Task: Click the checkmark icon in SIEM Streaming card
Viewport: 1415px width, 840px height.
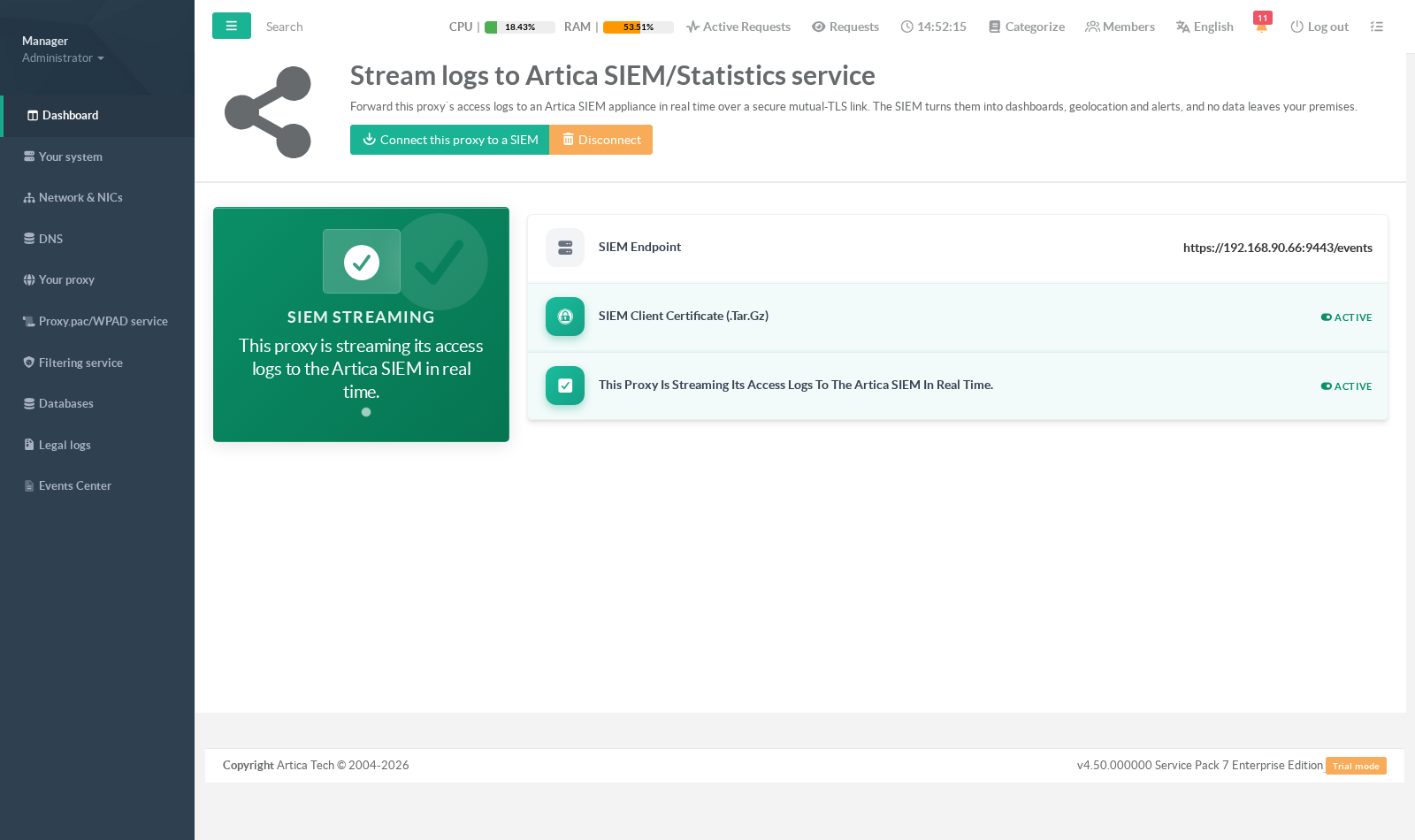Action: coord(362,262)
